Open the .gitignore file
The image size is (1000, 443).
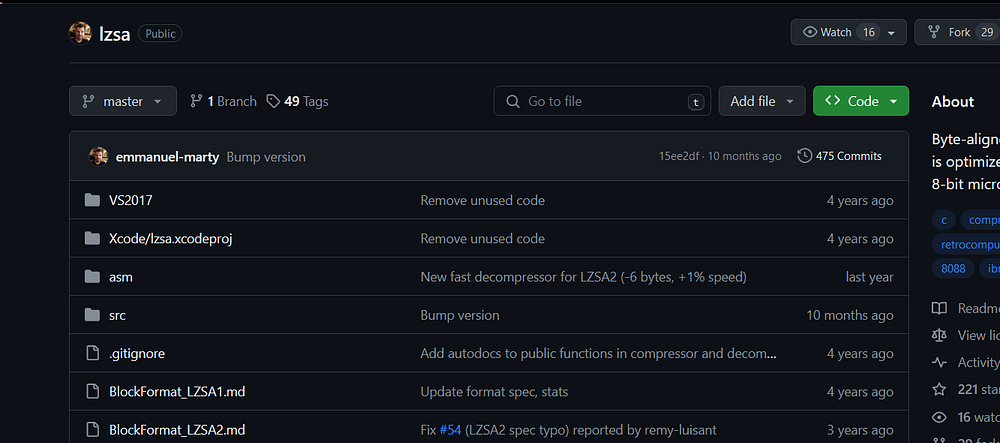[x=137, y=353]
